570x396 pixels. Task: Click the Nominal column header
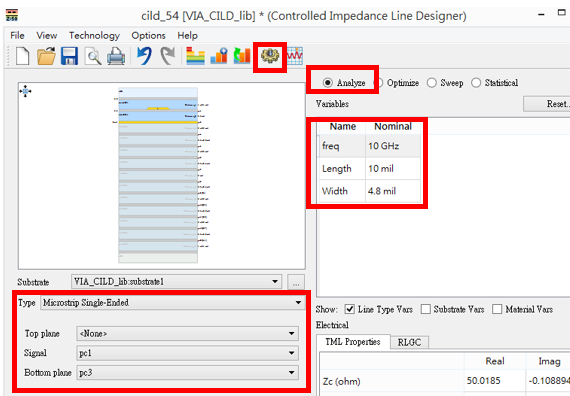(x=393, y=127)
